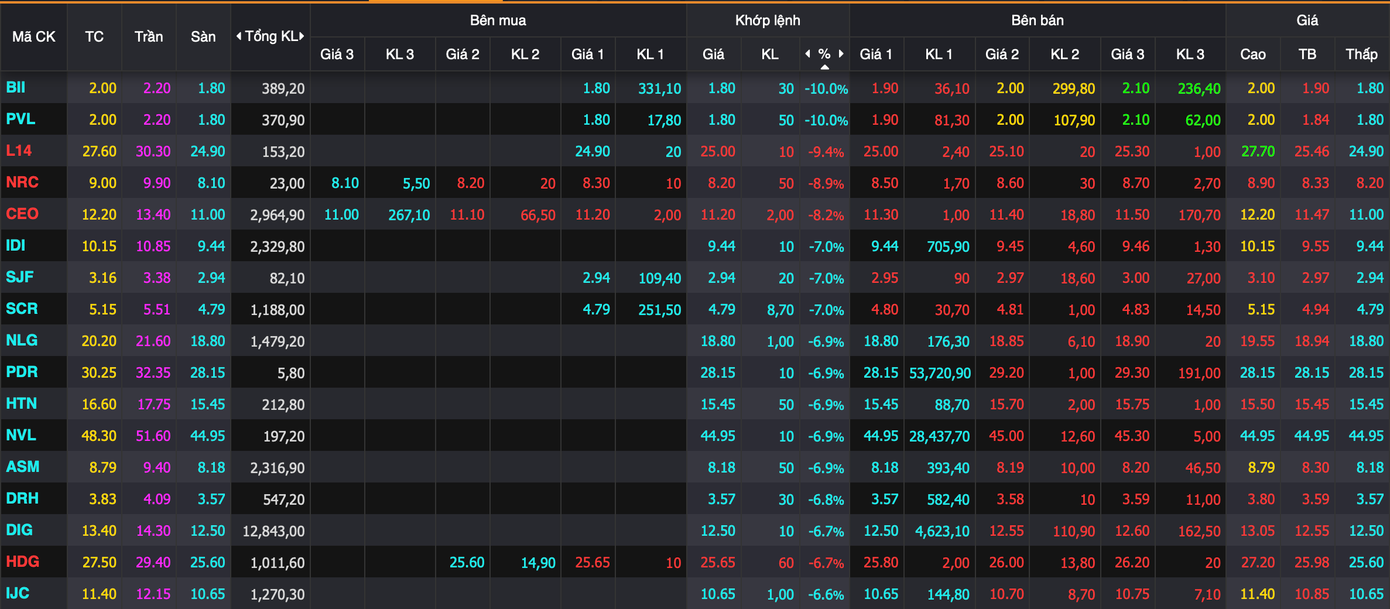The image size is (1390, 609).
Task: Toggle sort triangle under % header
Action: pyautogui.click(x=825, y=67)
